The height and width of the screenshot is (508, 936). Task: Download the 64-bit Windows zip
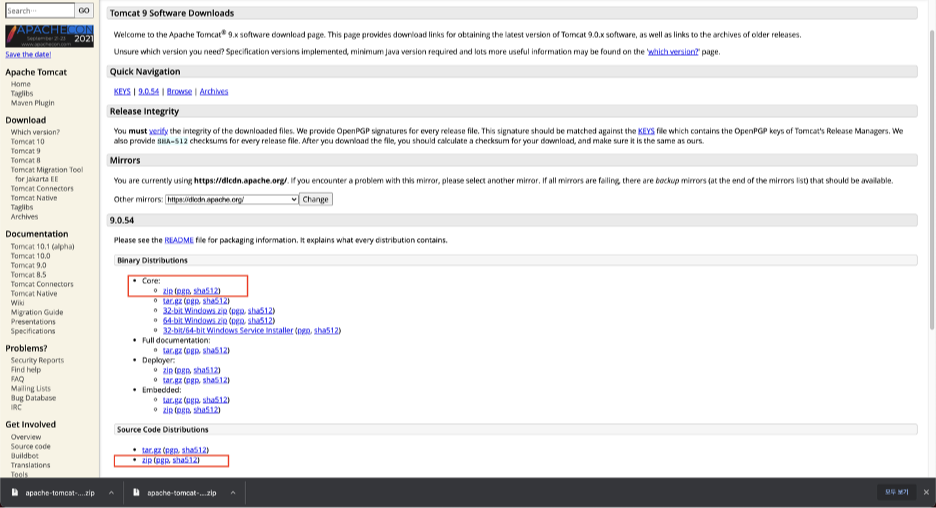195,321
